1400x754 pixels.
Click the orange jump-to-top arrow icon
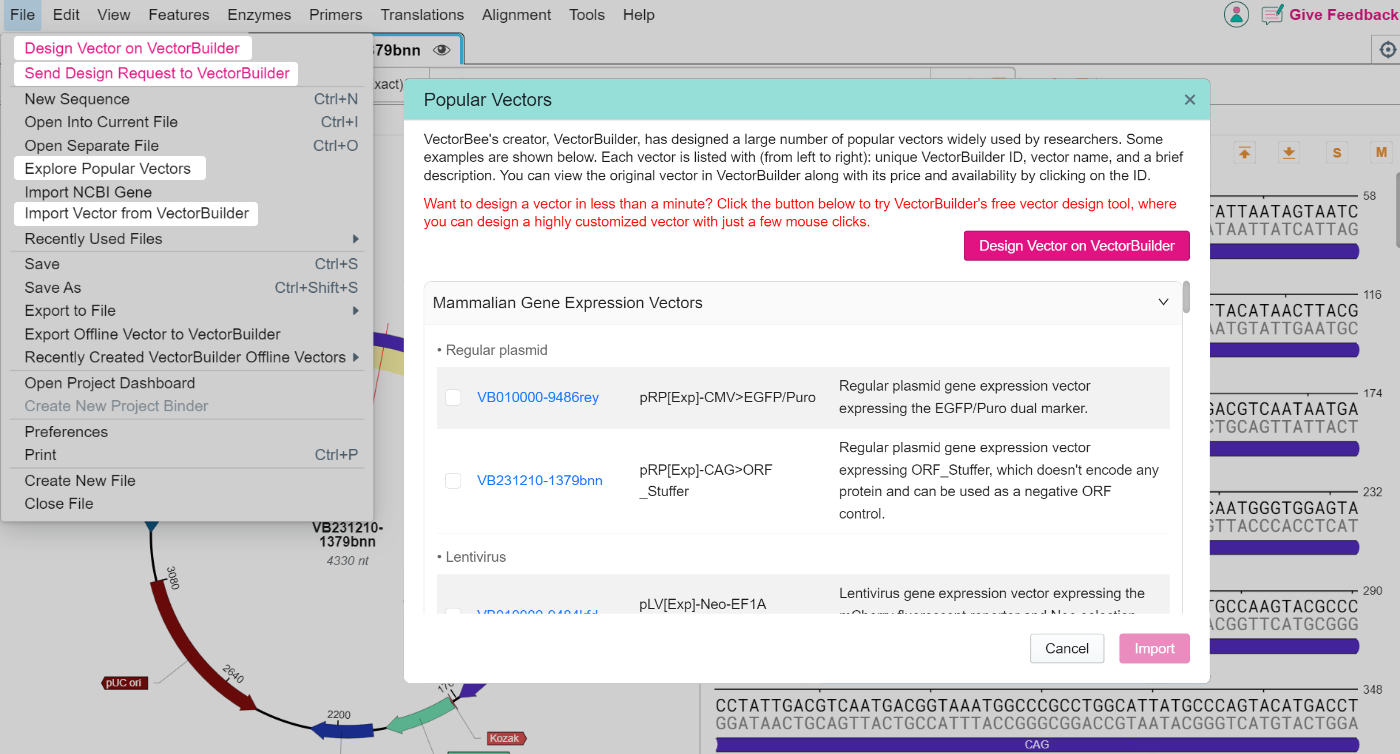pyautogui.click(x=1244, y=152)
